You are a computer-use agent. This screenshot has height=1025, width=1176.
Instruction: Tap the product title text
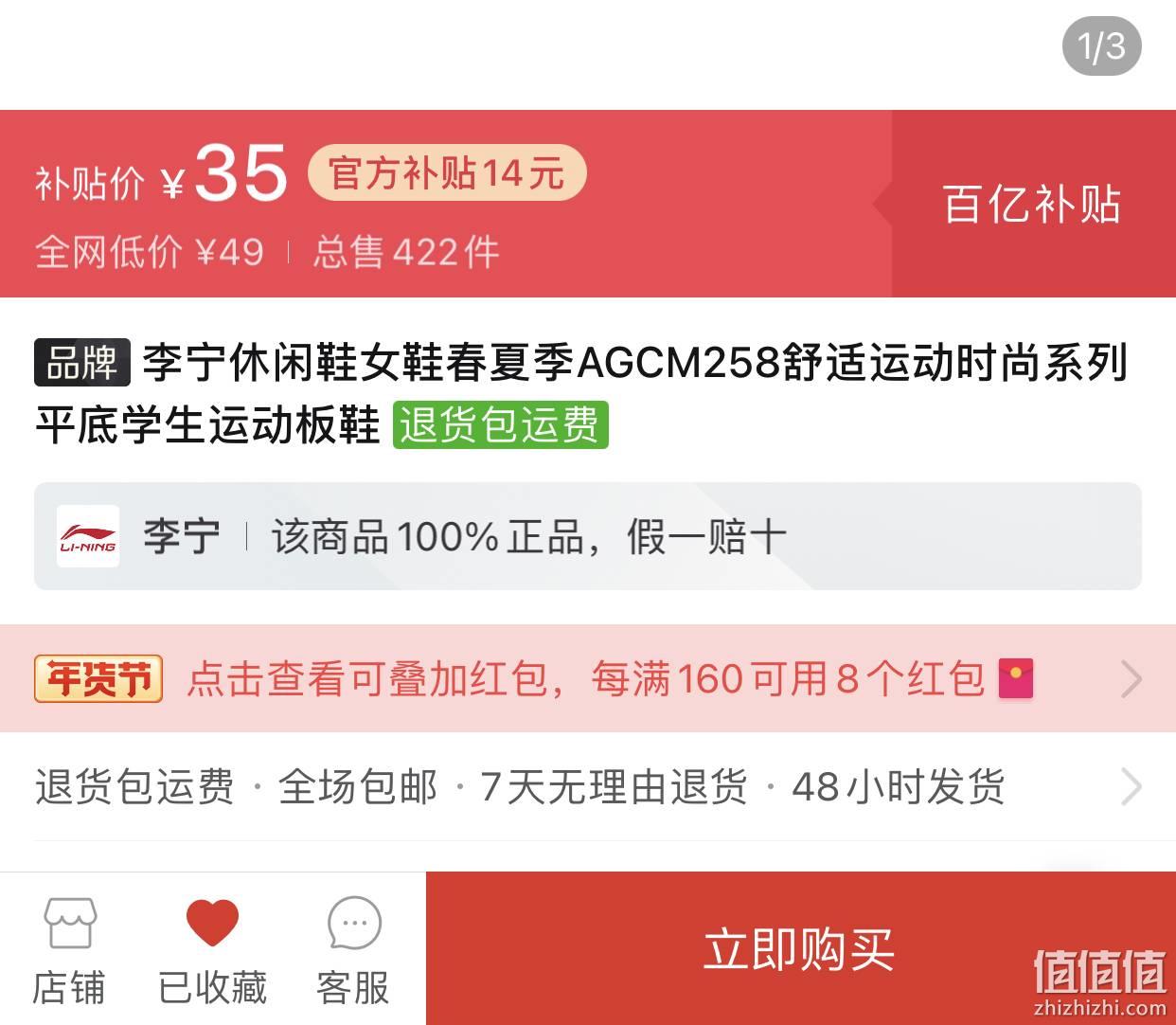click(581, 393)
